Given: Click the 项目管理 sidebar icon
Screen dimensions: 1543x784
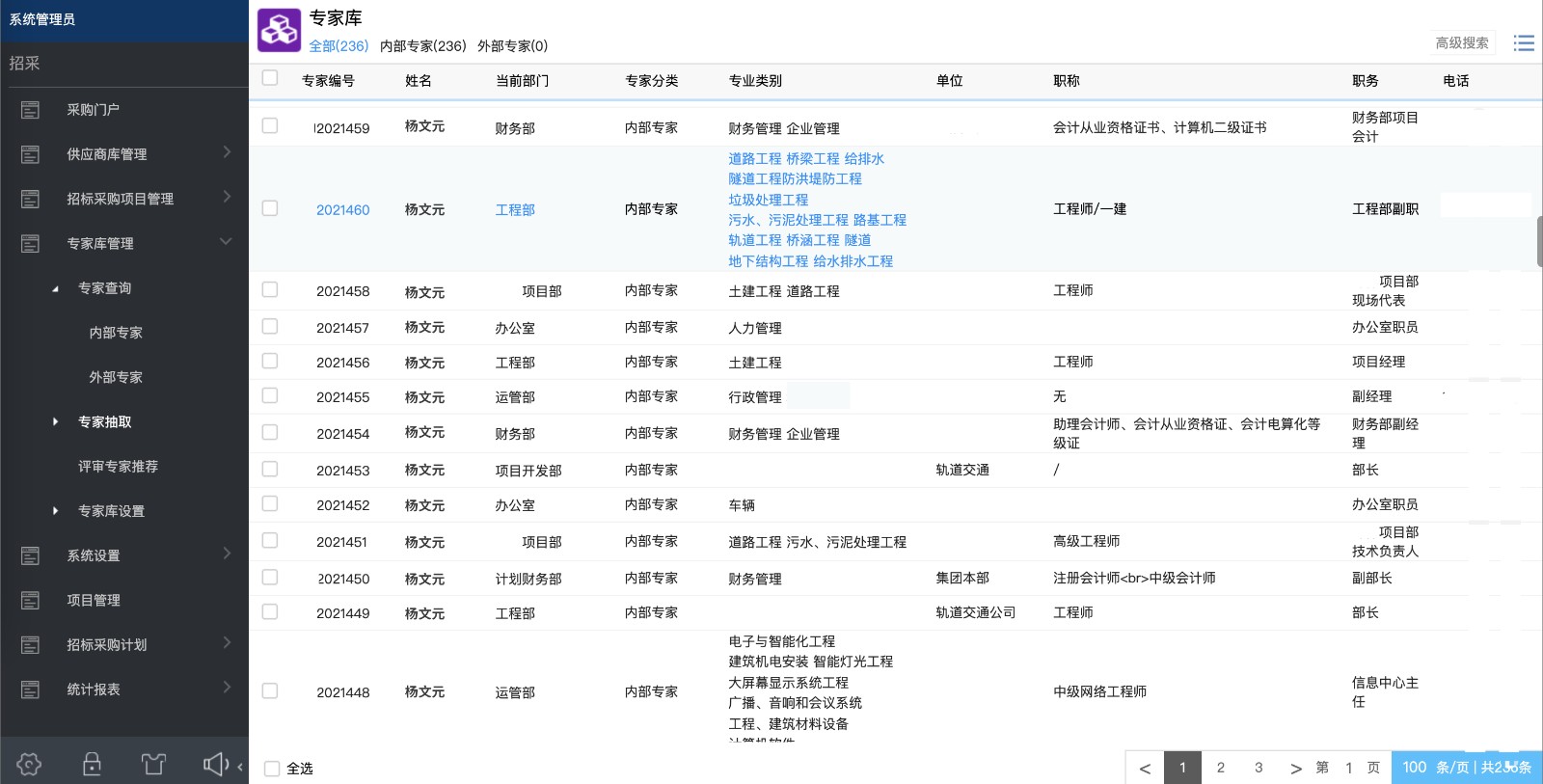Looking at the screenshot, I should point(30,600).
